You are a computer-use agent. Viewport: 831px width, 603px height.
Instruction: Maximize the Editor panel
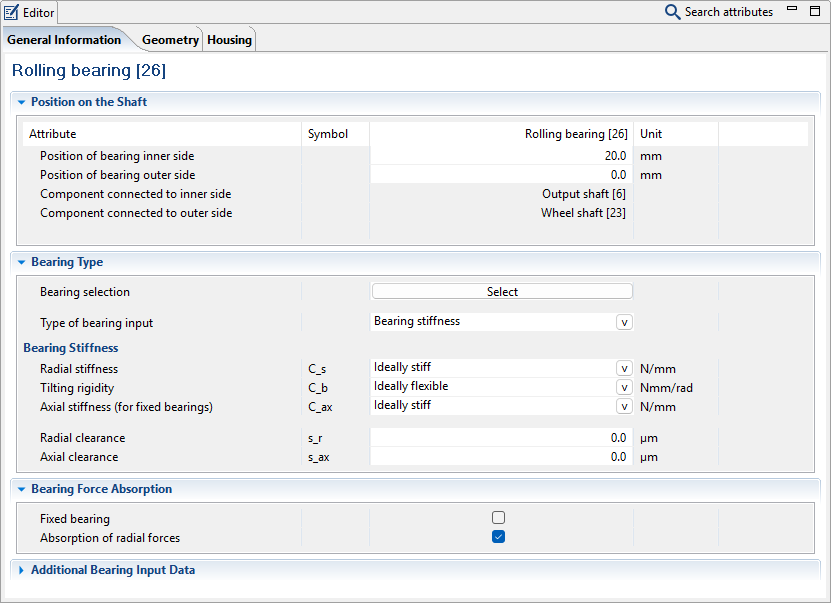click(815, 11)
